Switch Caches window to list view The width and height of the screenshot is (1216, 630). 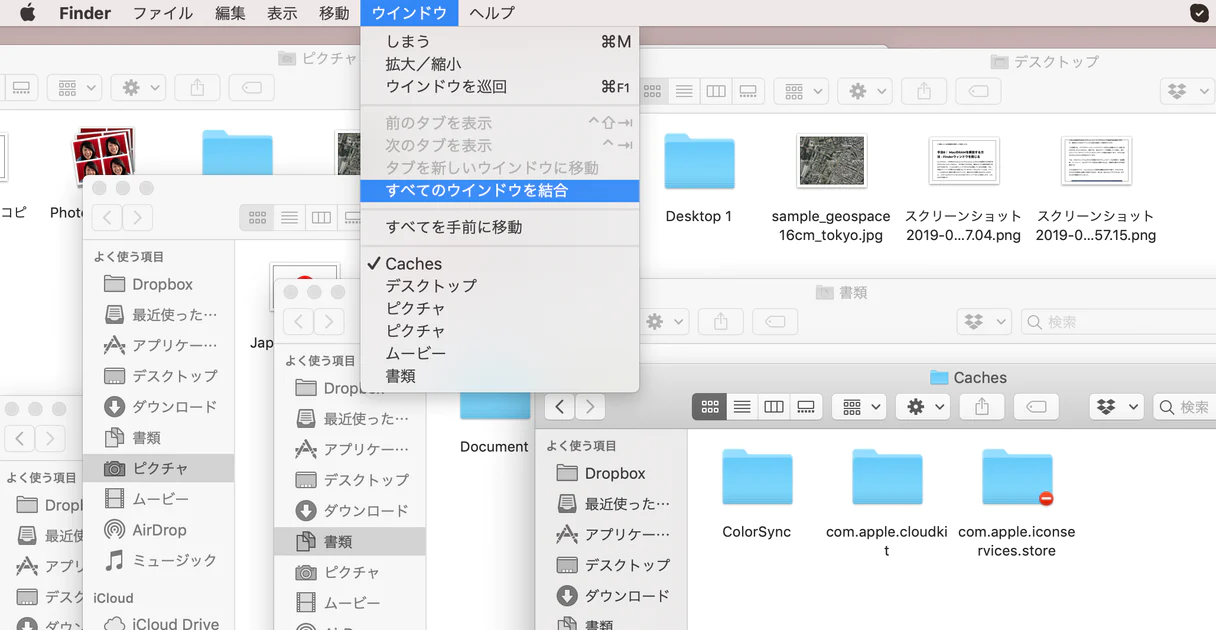[x=742, y=407]
